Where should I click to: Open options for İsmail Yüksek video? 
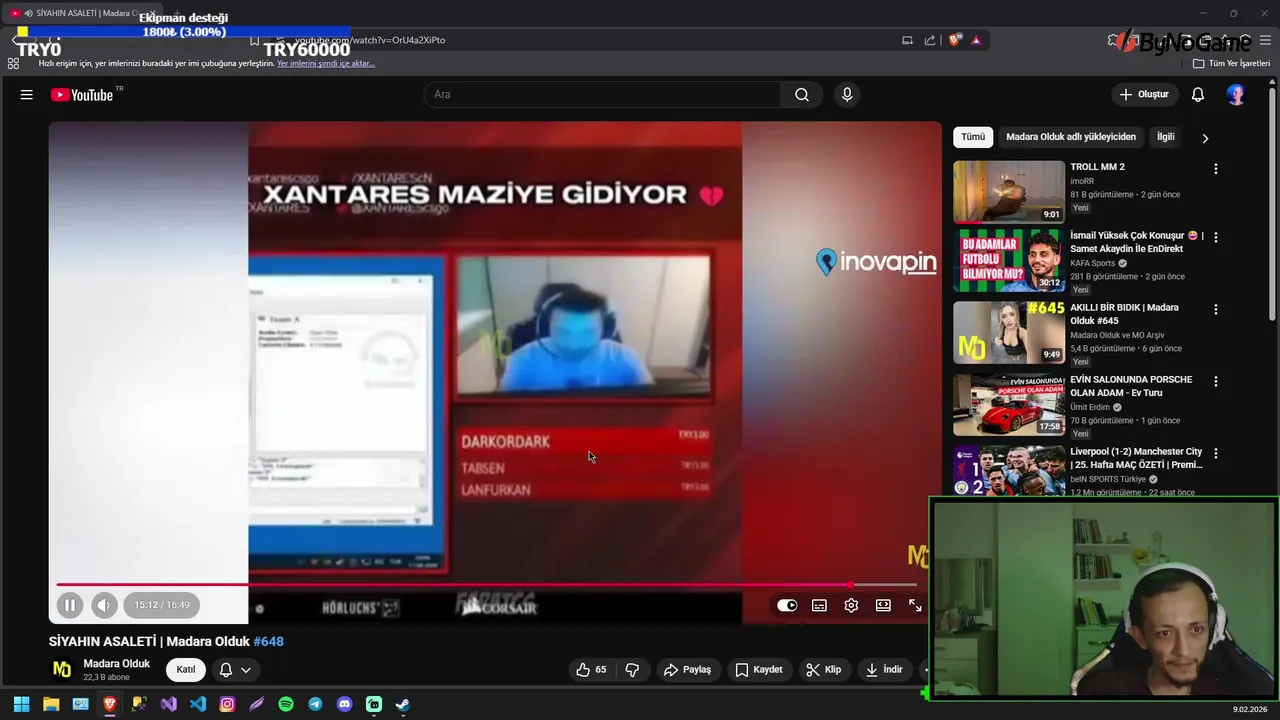1216,237
